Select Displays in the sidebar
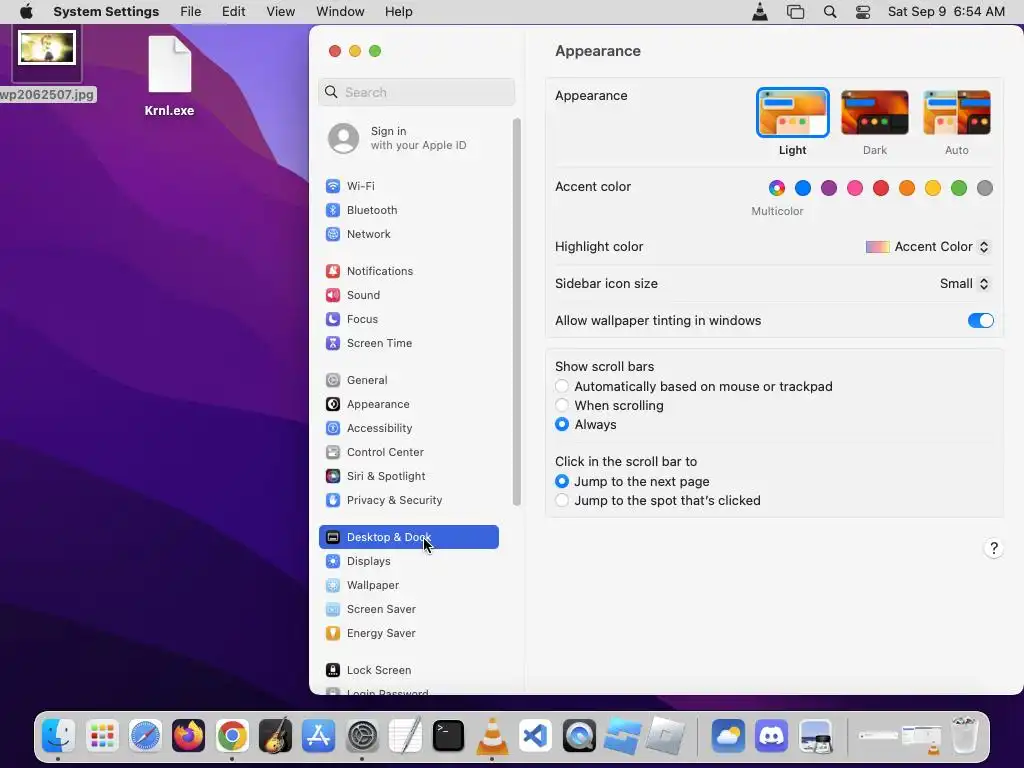 [x=409, y=562]
